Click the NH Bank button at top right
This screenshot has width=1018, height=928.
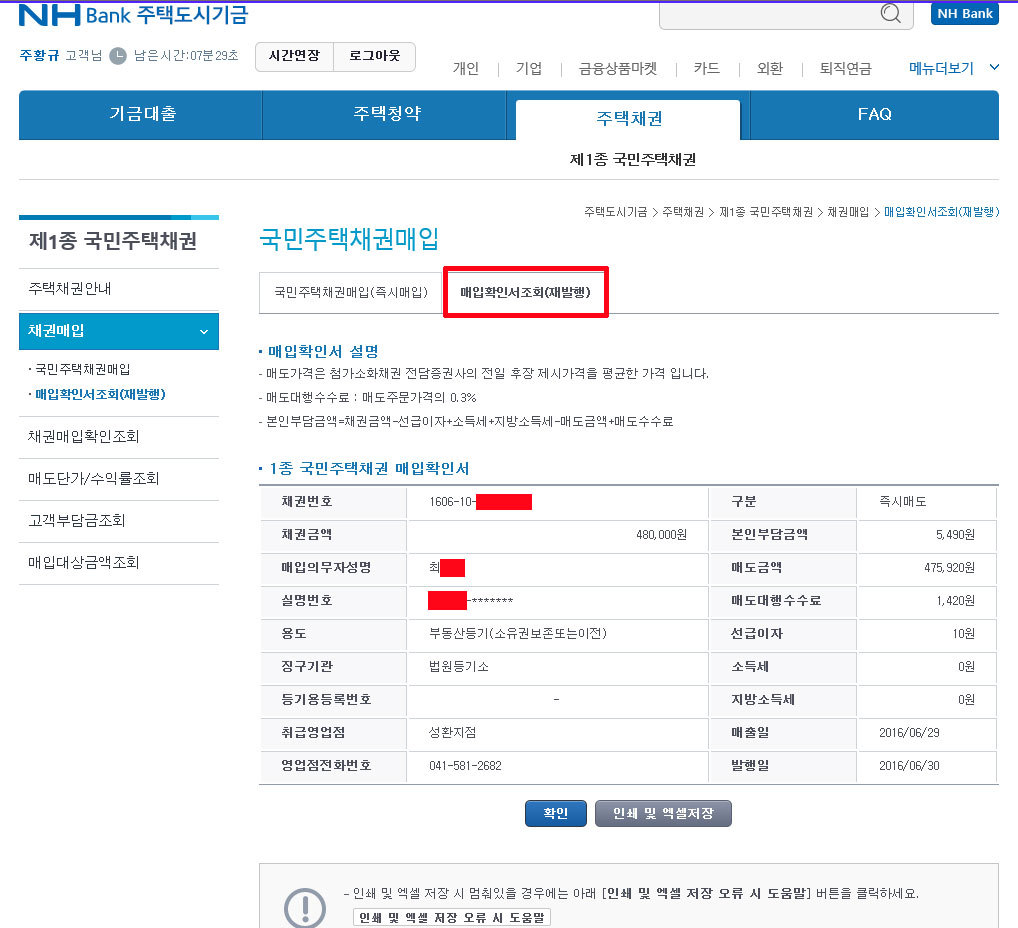964,14
